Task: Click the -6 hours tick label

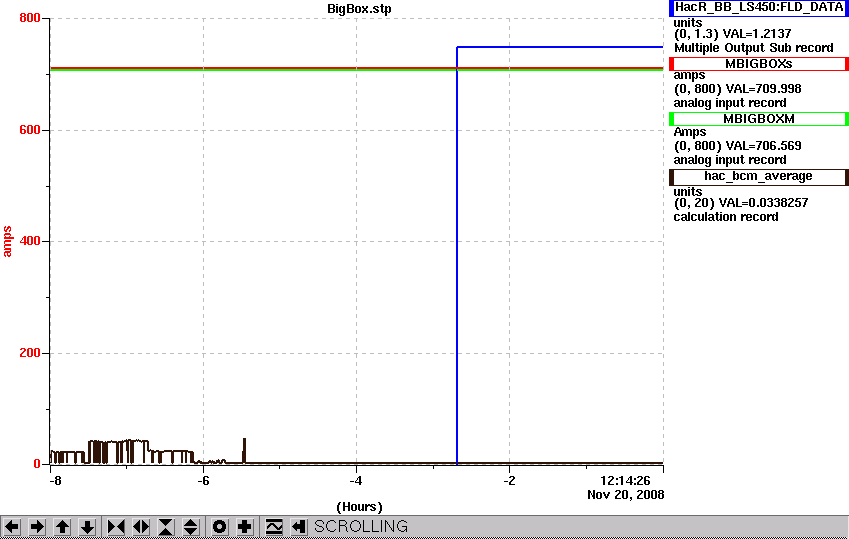Action: (x=203, y=481)
